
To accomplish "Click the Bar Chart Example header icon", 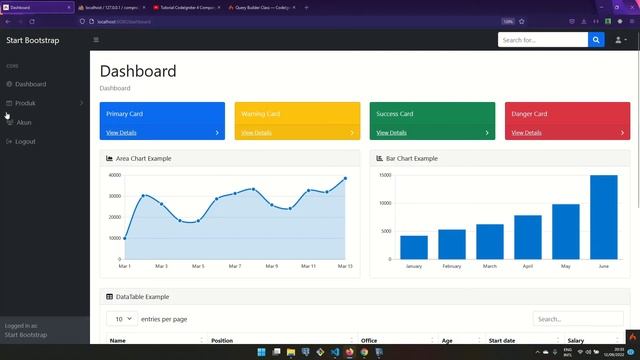I will [x=380, y=158].
